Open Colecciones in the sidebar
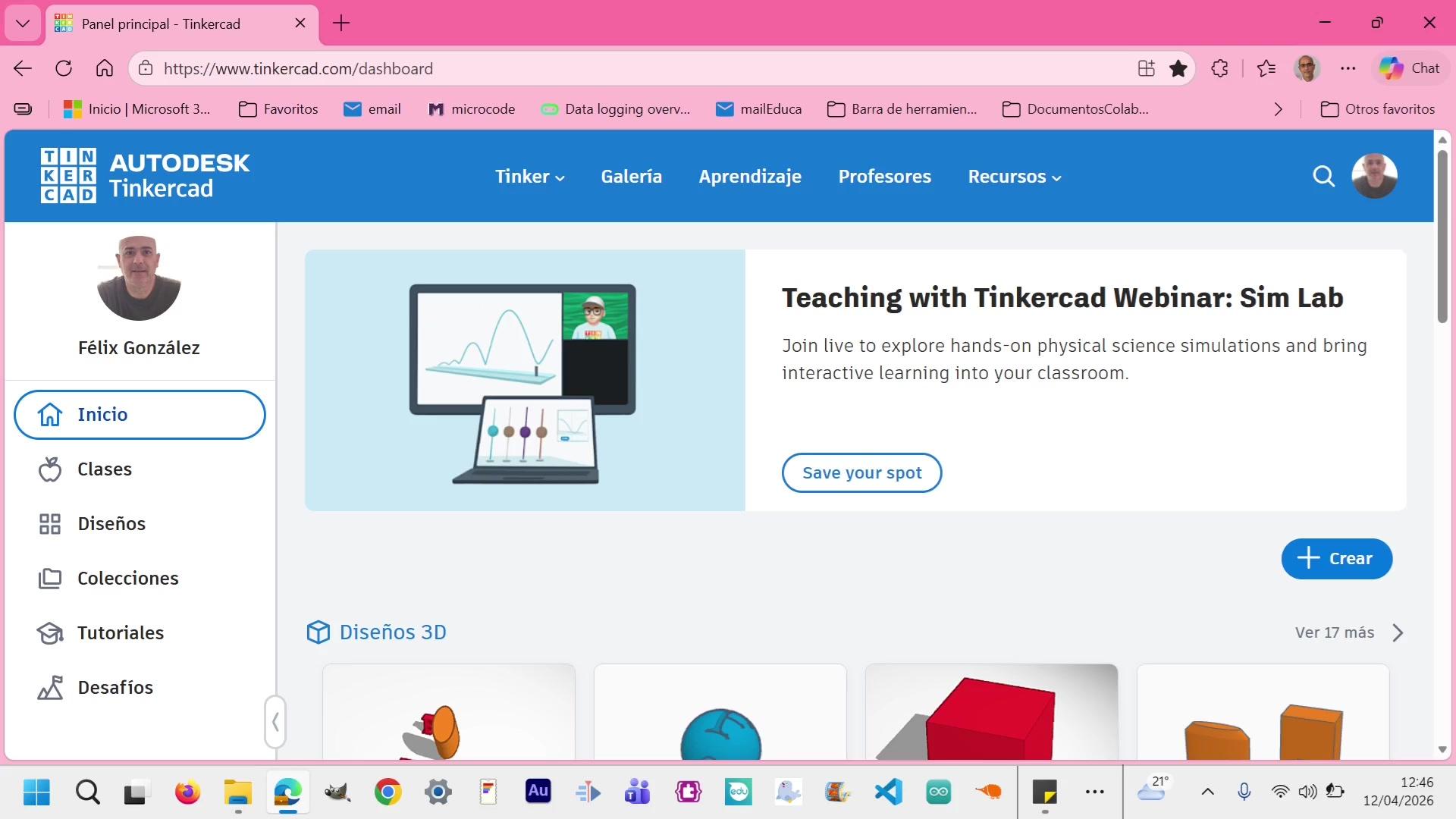 click(127, 579)
